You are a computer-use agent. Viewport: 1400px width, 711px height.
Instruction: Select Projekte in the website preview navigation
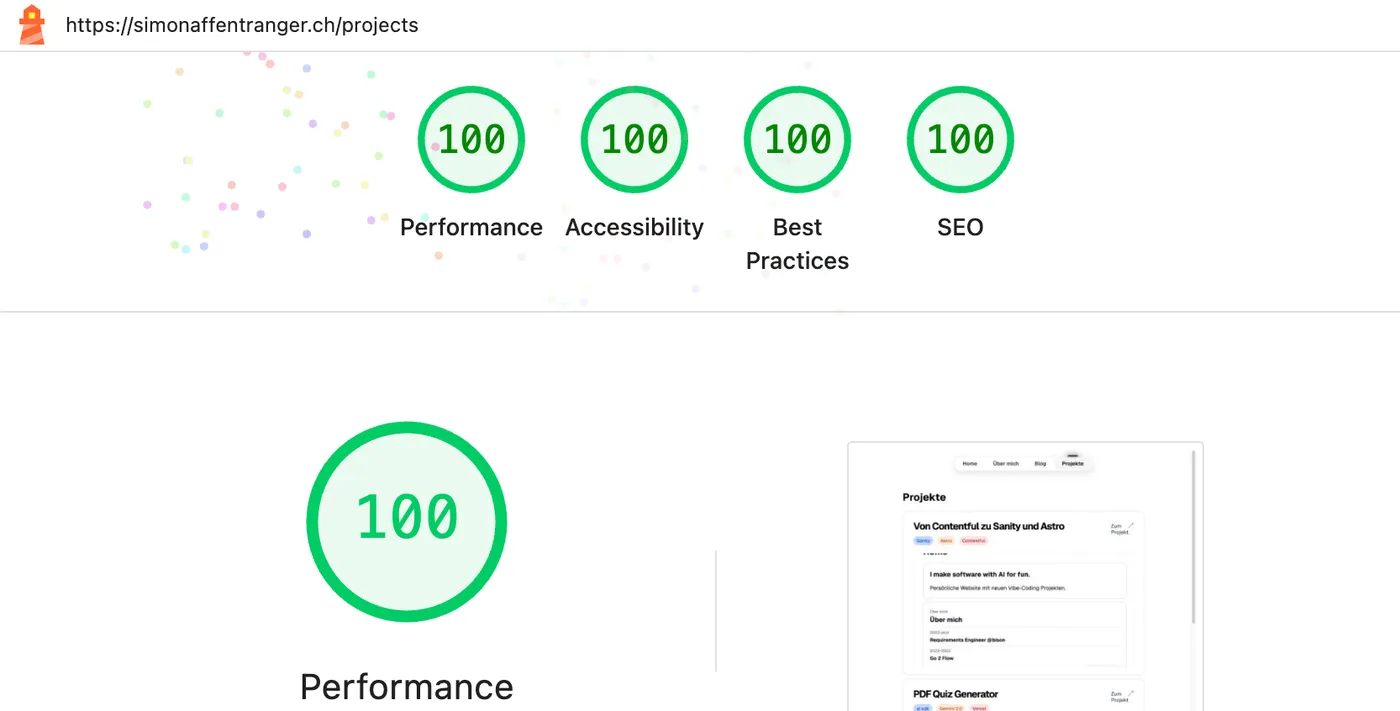point(1074,463)
